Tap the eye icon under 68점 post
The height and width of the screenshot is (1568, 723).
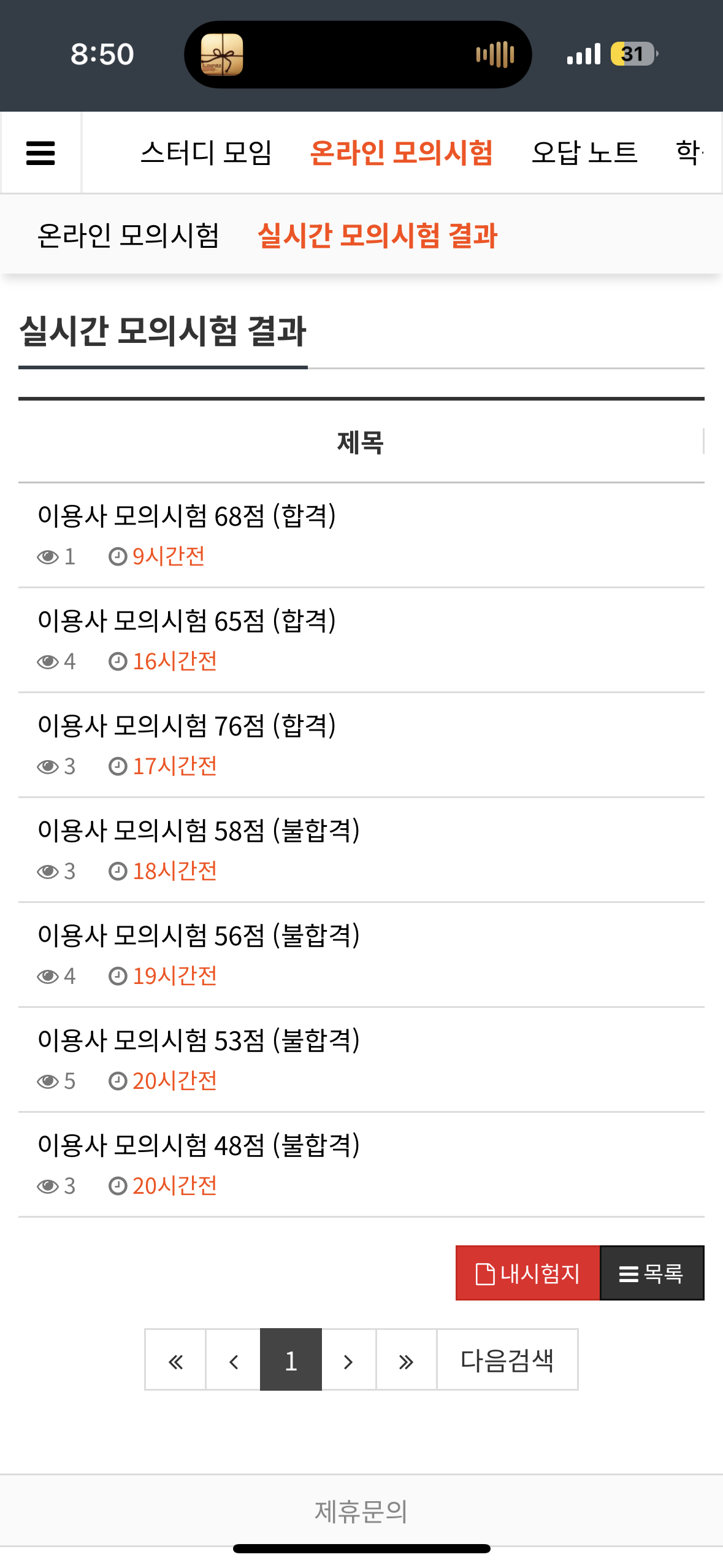pyautogui.click(x=47, y=557)
